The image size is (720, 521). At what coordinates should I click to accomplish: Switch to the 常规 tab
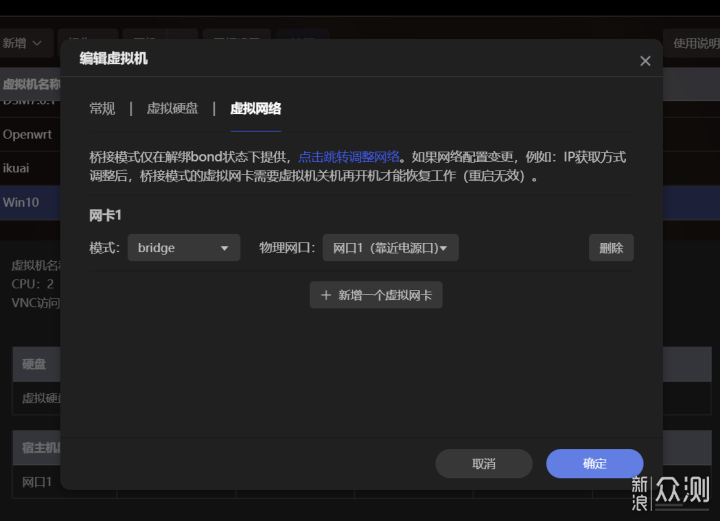102,109
